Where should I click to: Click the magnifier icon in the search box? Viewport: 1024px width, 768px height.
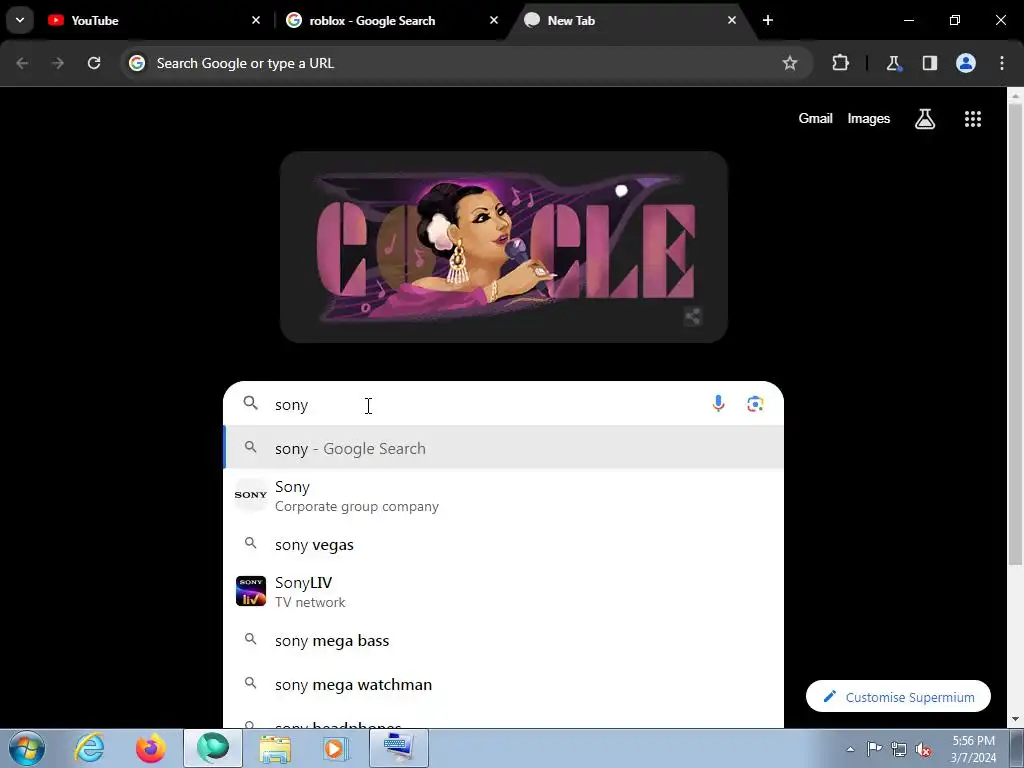[x=251, y=404]
